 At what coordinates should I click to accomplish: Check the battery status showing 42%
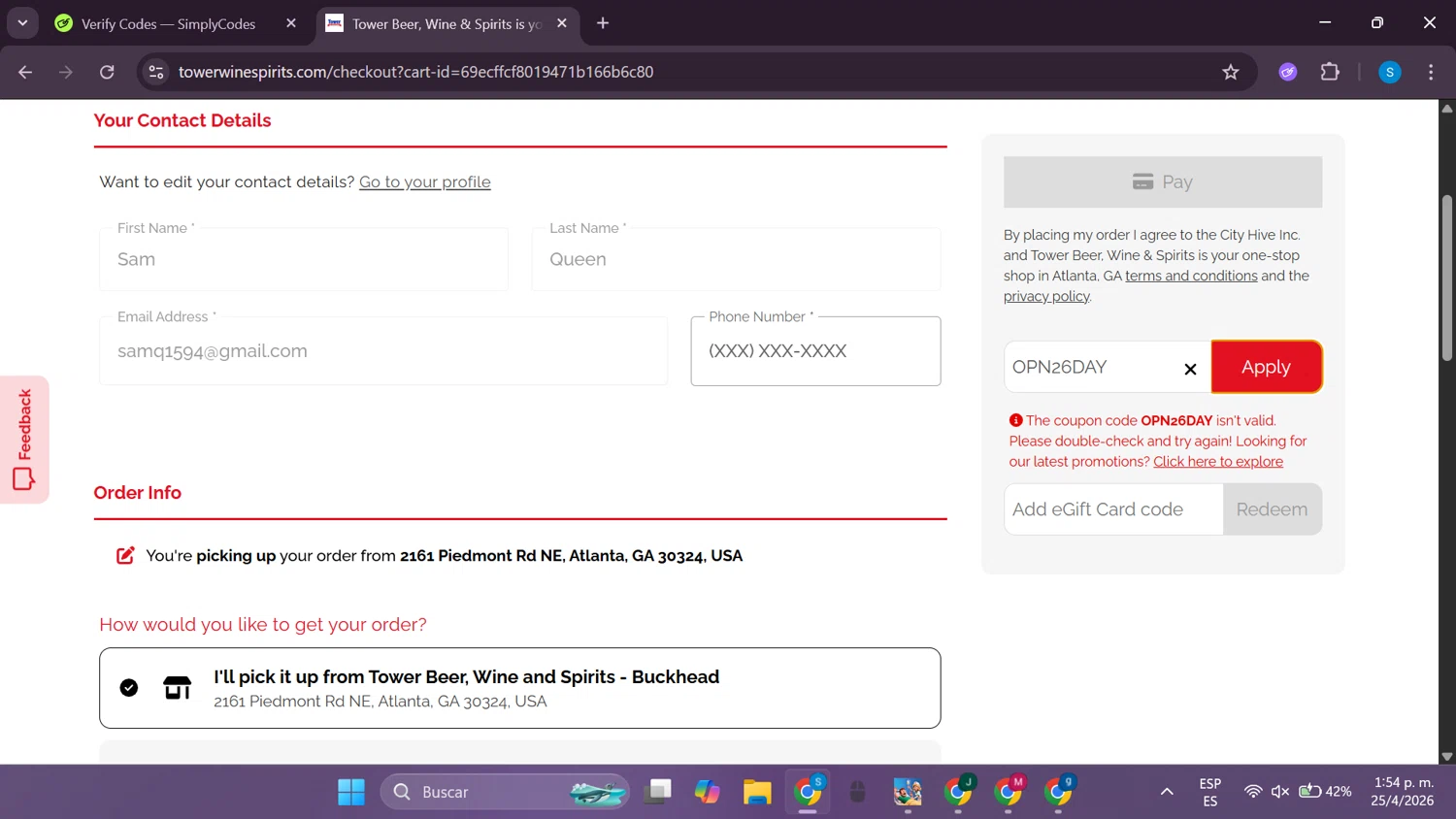pyautogui.click(x=1325, y=792)
